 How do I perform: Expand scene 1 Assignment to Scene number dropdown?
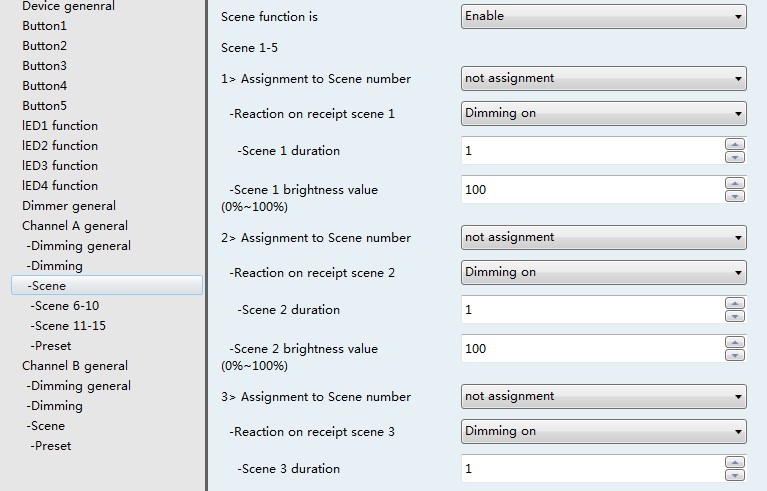pyautogui.click(x=603, y=78)
